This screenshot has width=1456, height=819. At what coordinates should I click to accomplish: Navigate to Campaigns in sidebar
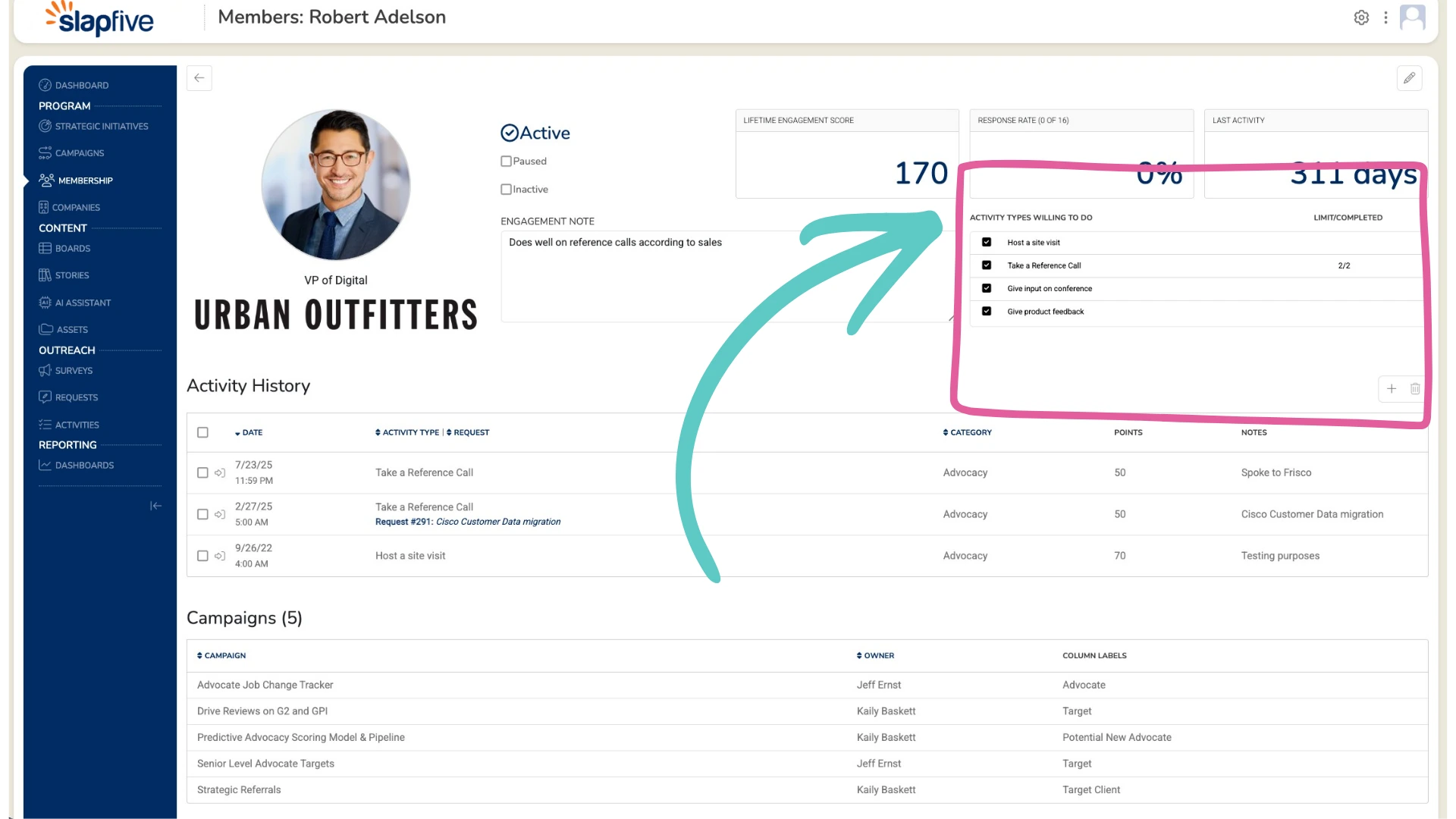coord(72,153)
